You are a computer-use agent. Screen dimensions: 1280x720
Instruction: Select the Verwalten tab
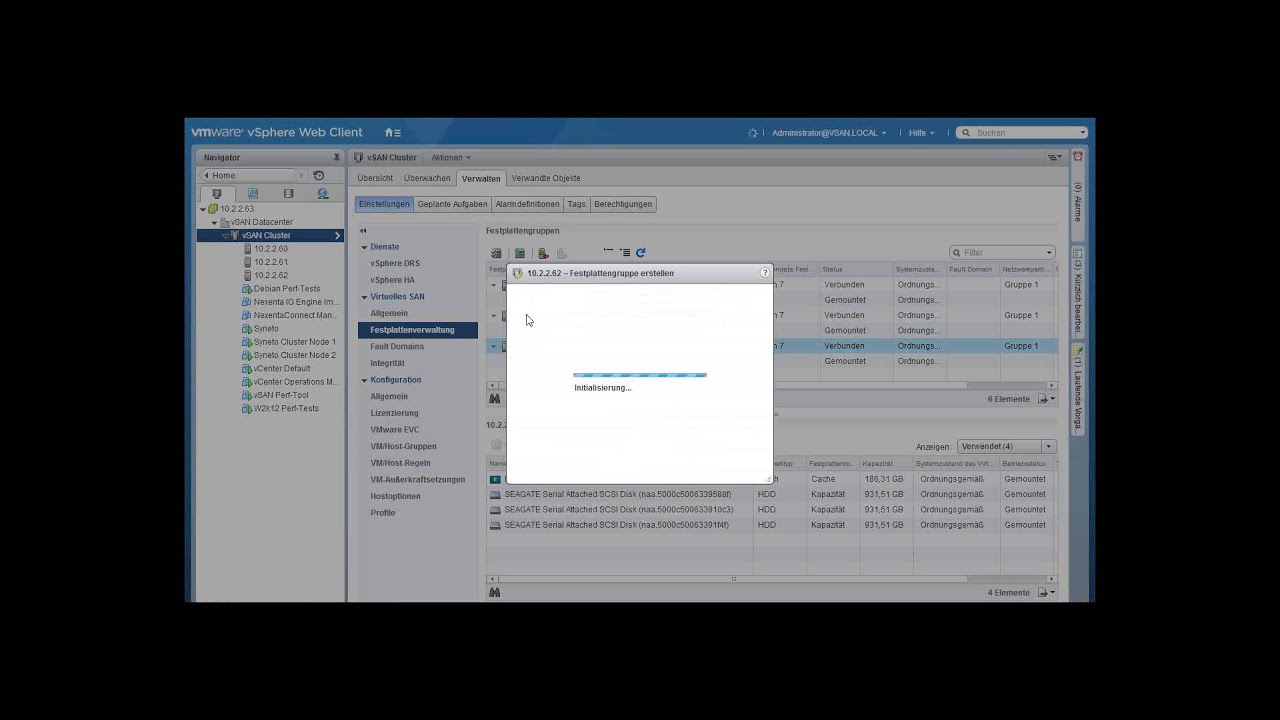(481, 178)
